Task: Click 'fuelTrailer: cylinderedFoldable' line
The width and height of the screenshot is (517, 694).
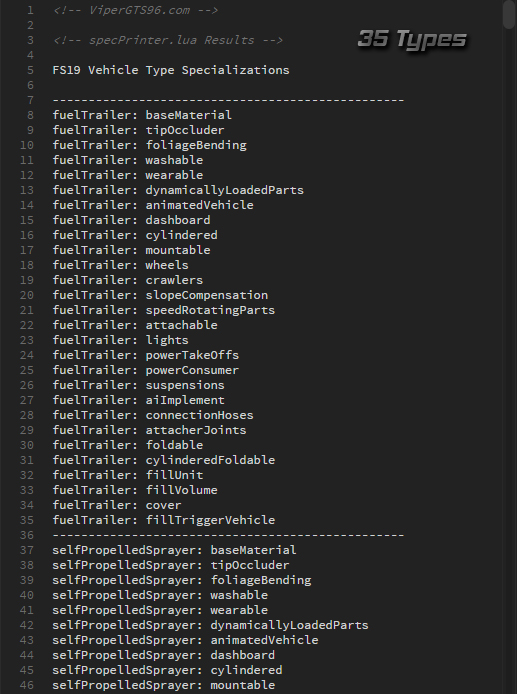Action: point(164,460)
